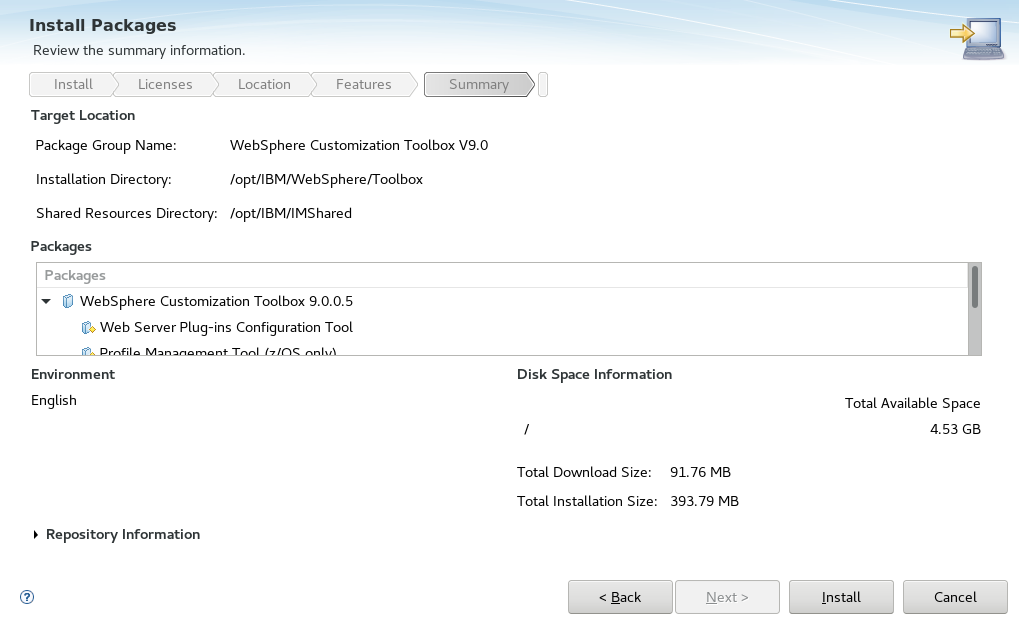Click the installation directory path /opt/IBM/WebSphere/Toolbox
The width and height of the screenshot is (1019, 627).
click(326, 179)
